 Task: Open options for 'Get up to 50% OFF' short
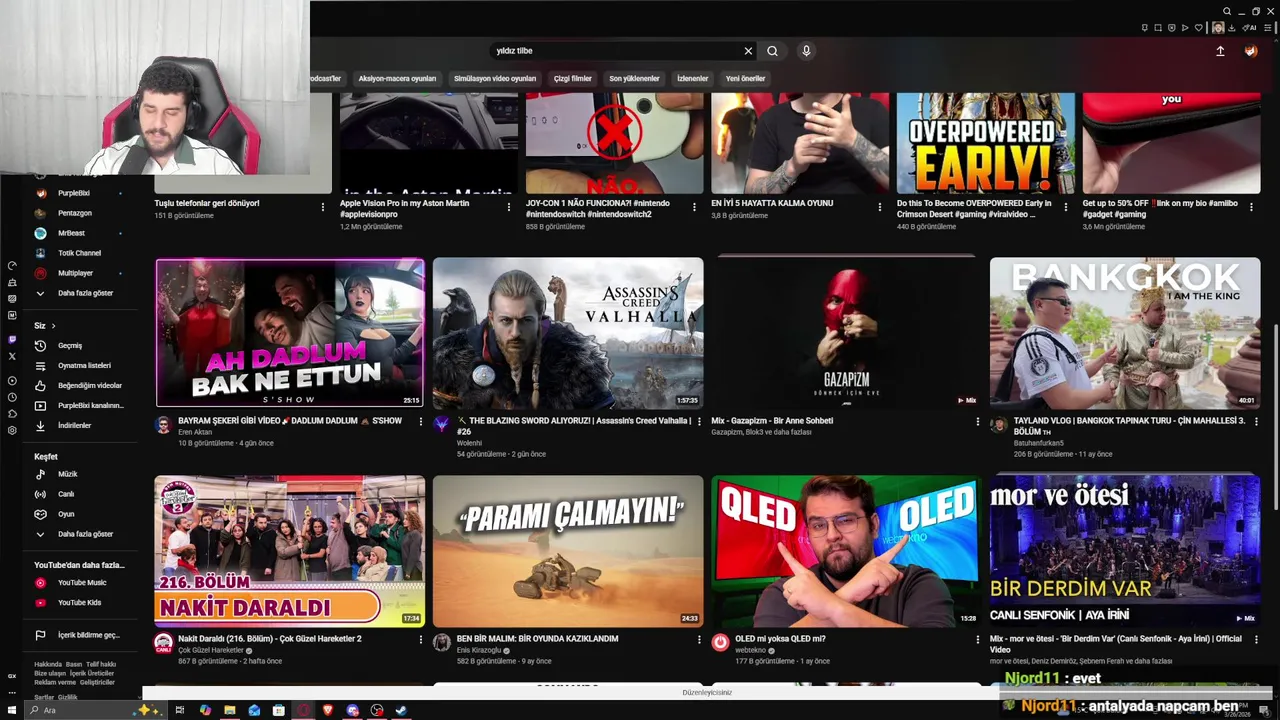(1251, 207)
